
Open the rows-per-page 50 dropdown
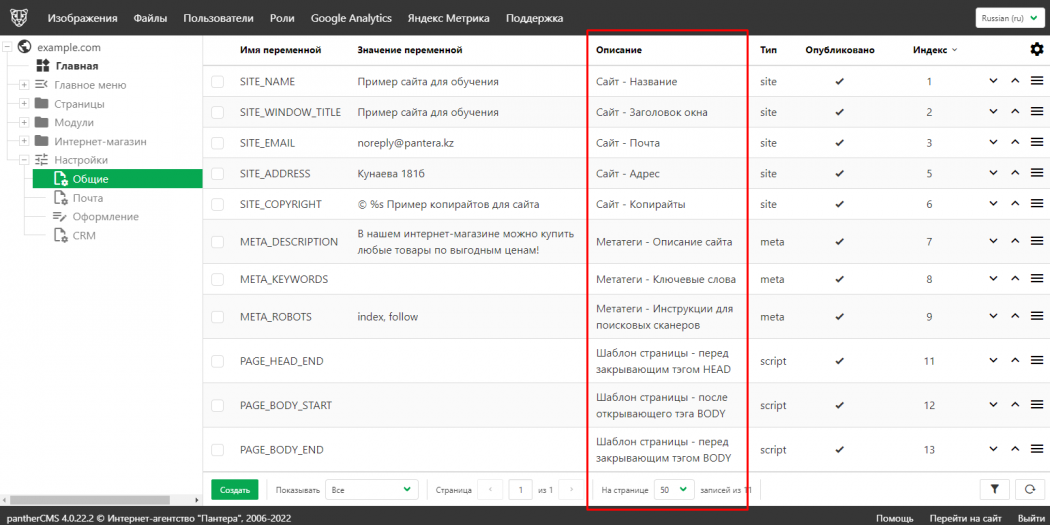click(x=673, y=489)
